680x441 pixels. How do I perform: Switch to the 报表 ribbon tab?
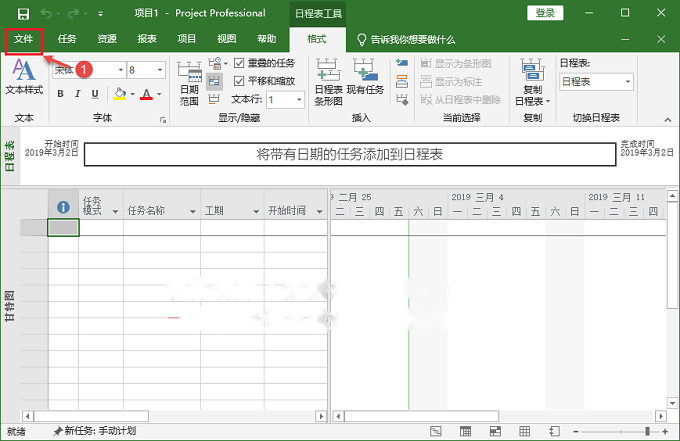147,39
